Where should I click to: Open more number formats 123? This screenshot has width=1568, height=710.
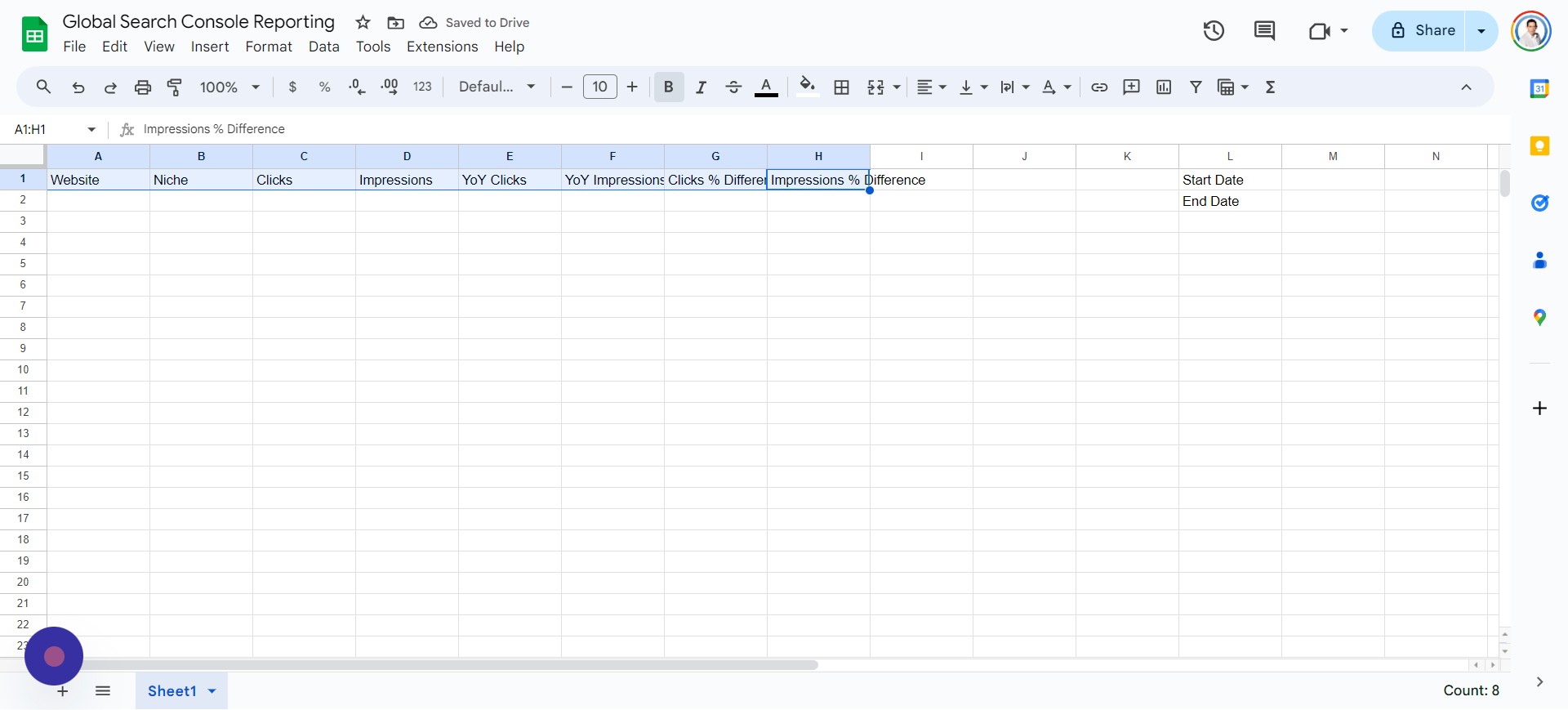coord(422,87)
